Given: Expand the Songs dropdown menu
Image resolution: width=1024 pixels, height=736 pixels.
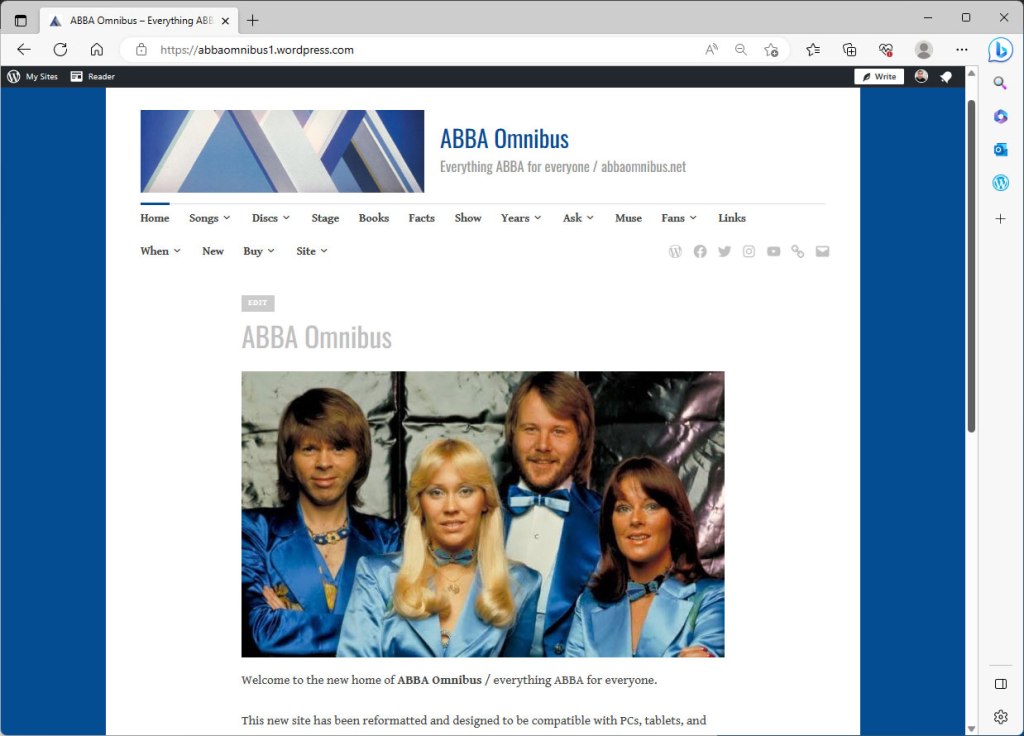Looking at the screenshot, I should point(209,218).
